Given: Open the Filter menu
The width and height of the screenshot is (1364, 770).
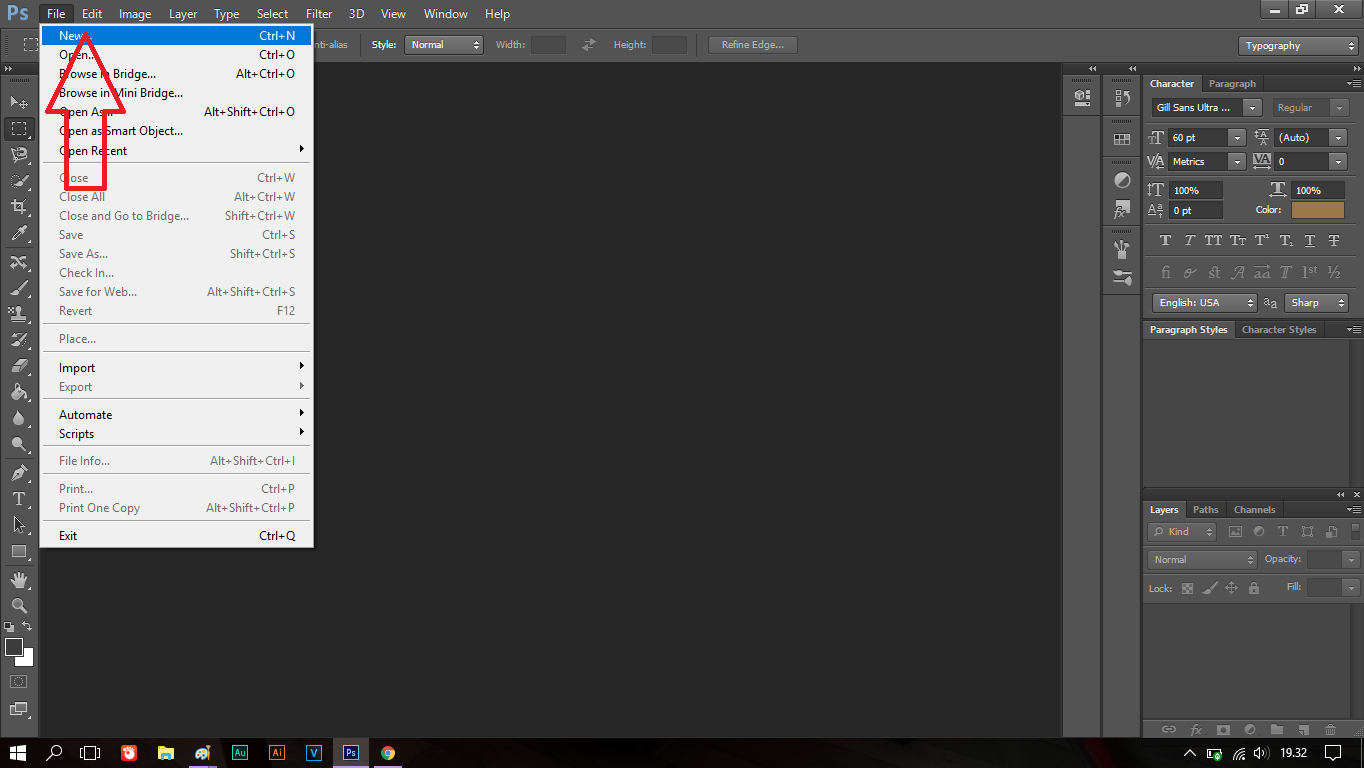Looking at the screenshot, I should point(319,14).
